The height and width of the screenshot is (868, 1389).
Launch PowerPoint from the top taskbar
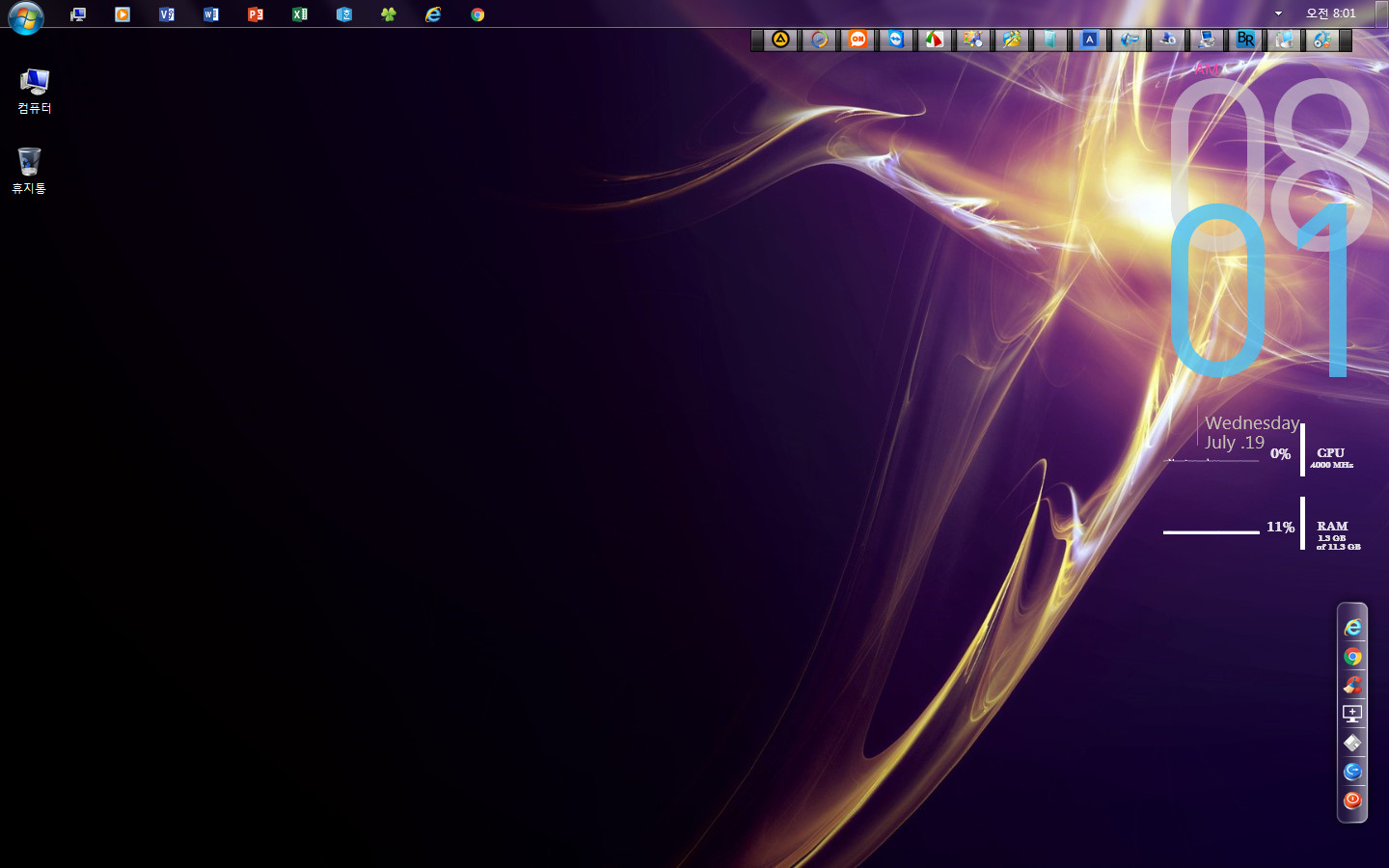(x=256, y=14)
